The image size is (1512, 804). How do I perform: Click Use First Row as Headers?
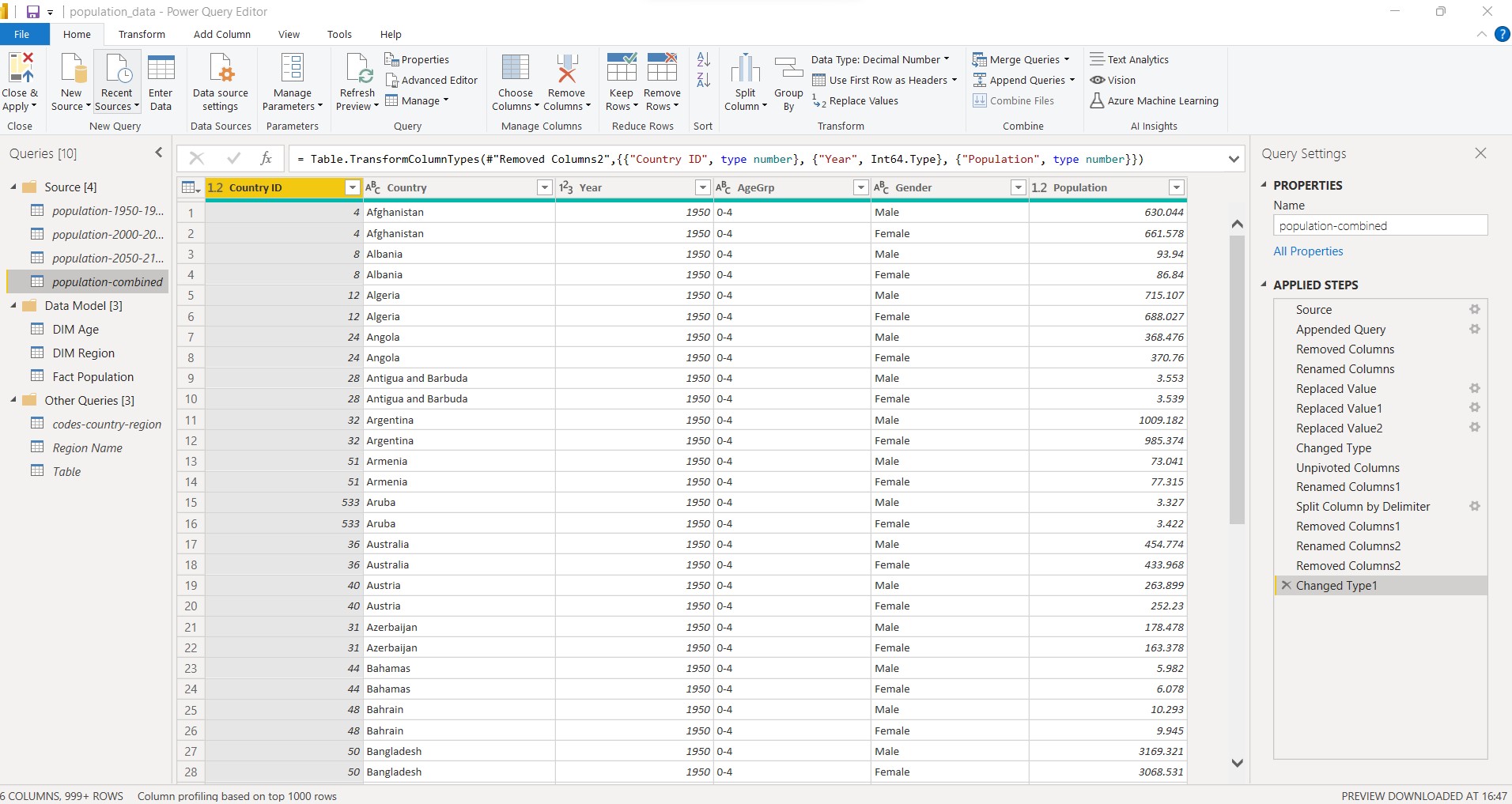[x=884, y=80]
